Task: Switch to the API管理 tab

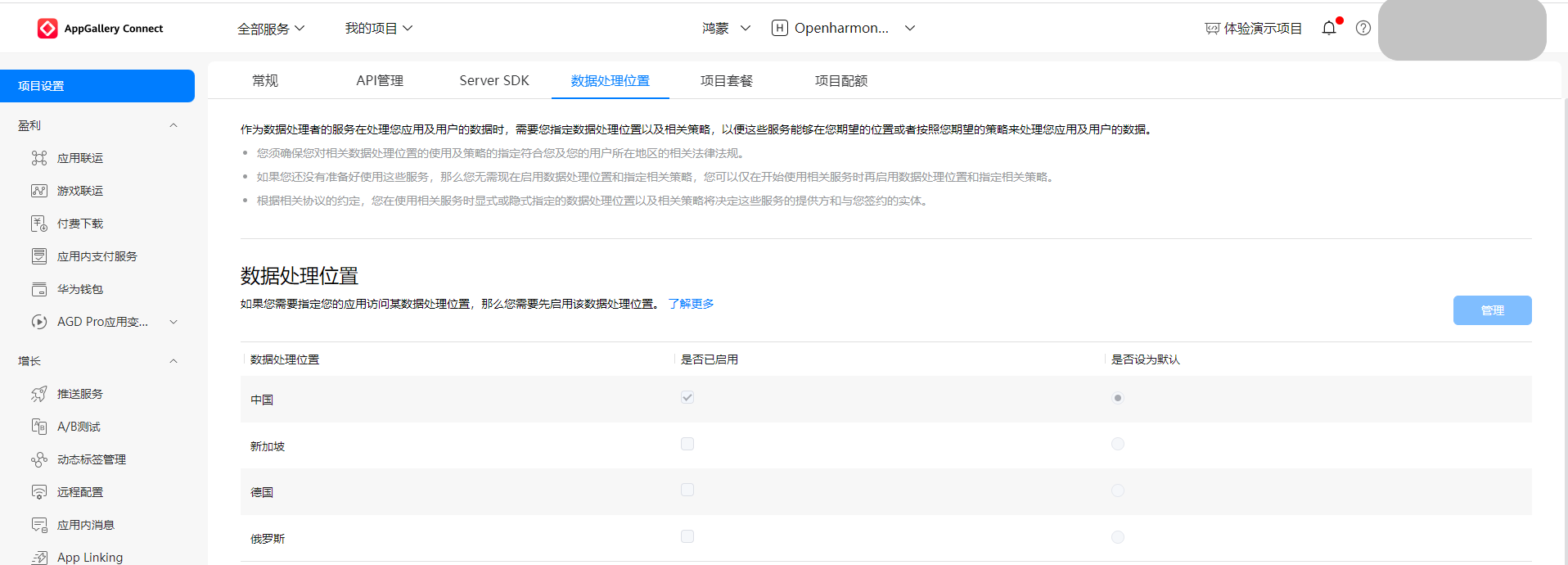Action: (x=380, y=80)
